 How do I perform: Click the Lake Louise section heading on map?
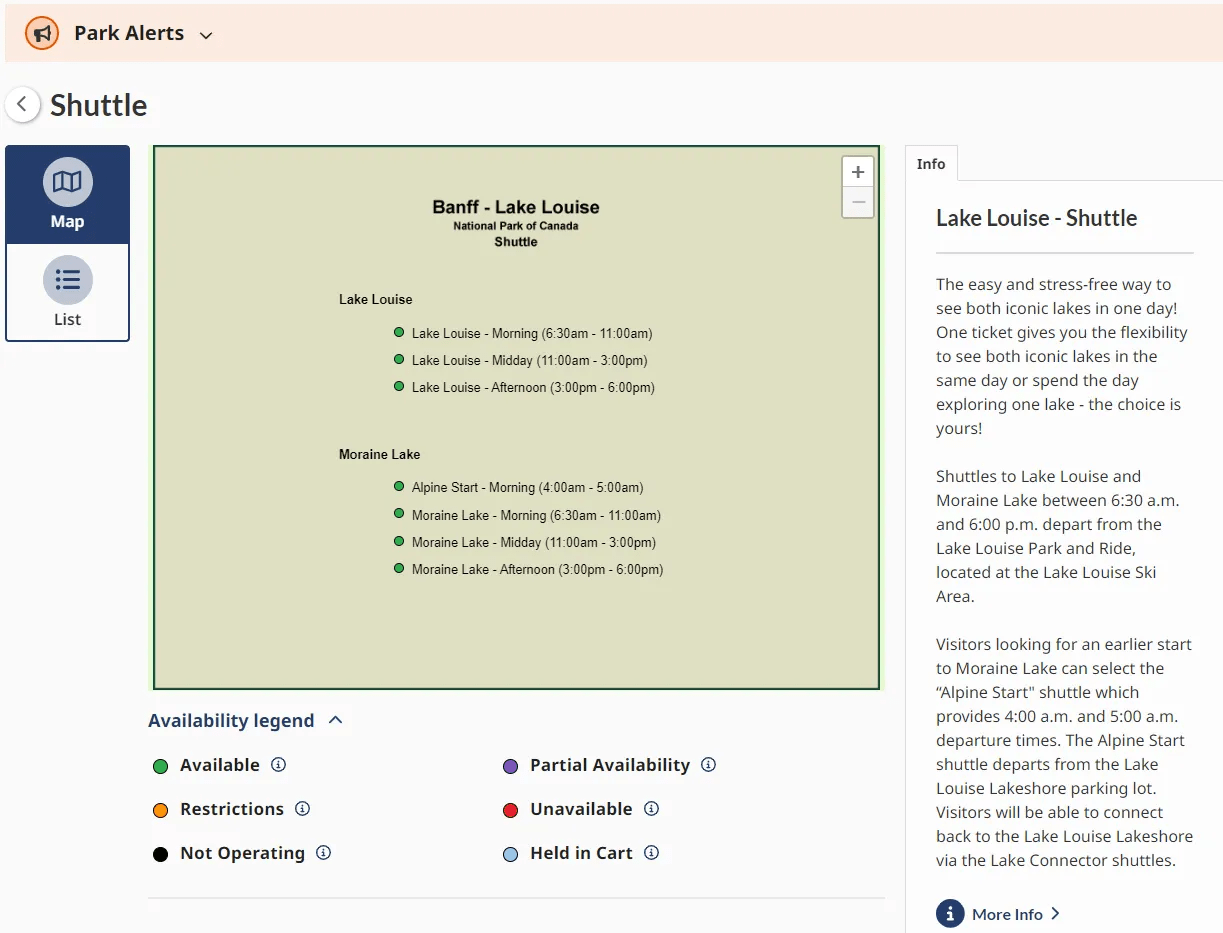(x=375, y=299)
